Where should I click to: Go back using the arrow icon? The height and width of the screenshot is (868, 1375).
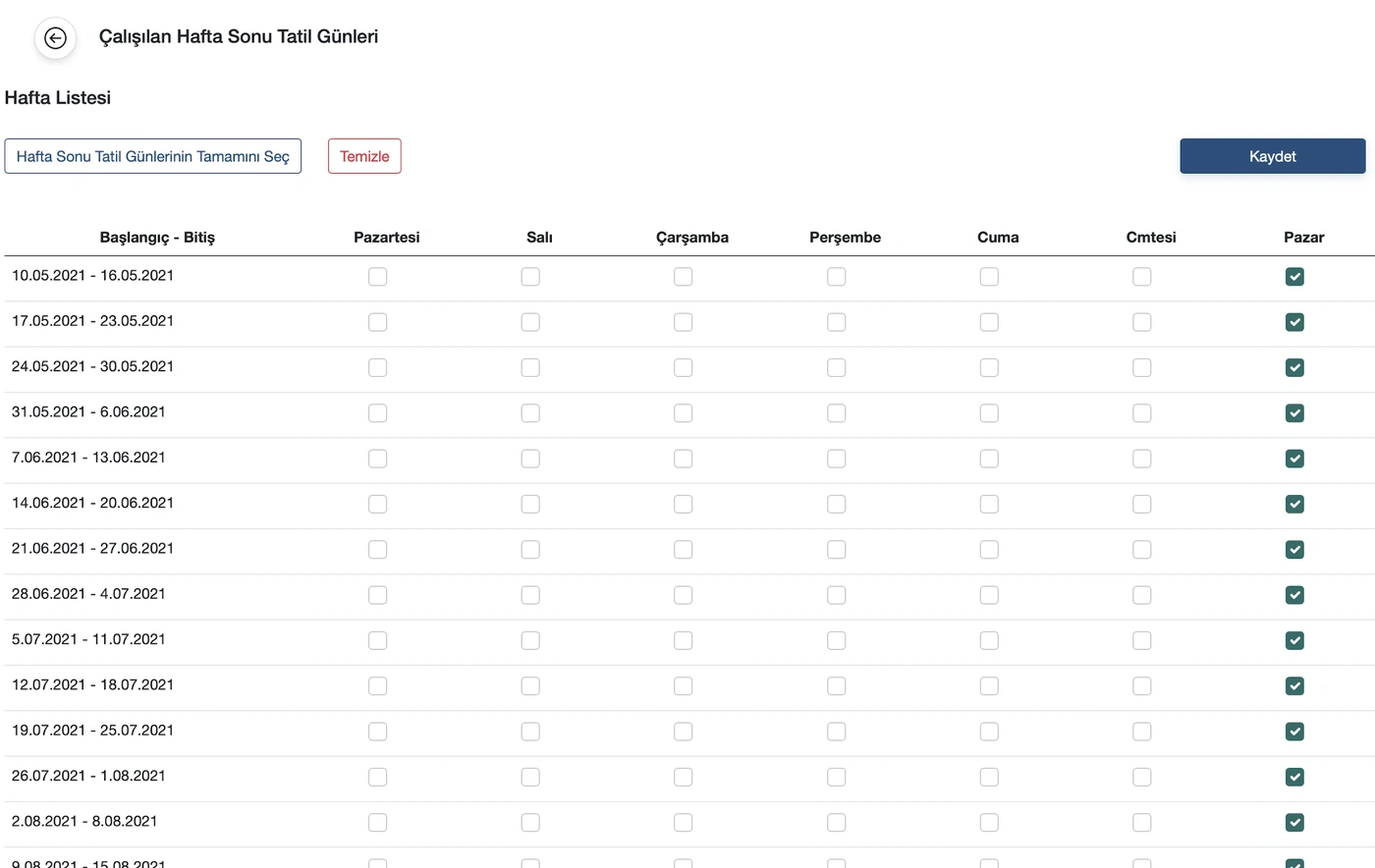pyautogui.click(x=56, y=38)
